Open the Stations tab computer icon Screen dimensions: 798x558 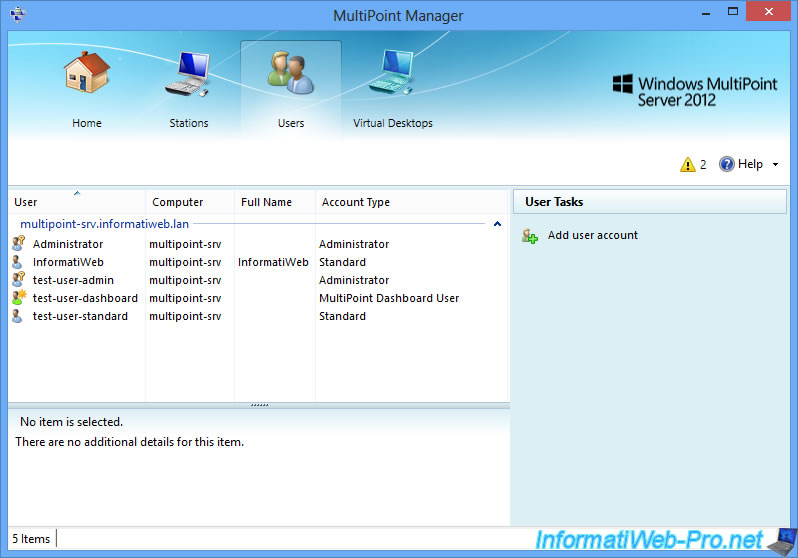188,77
